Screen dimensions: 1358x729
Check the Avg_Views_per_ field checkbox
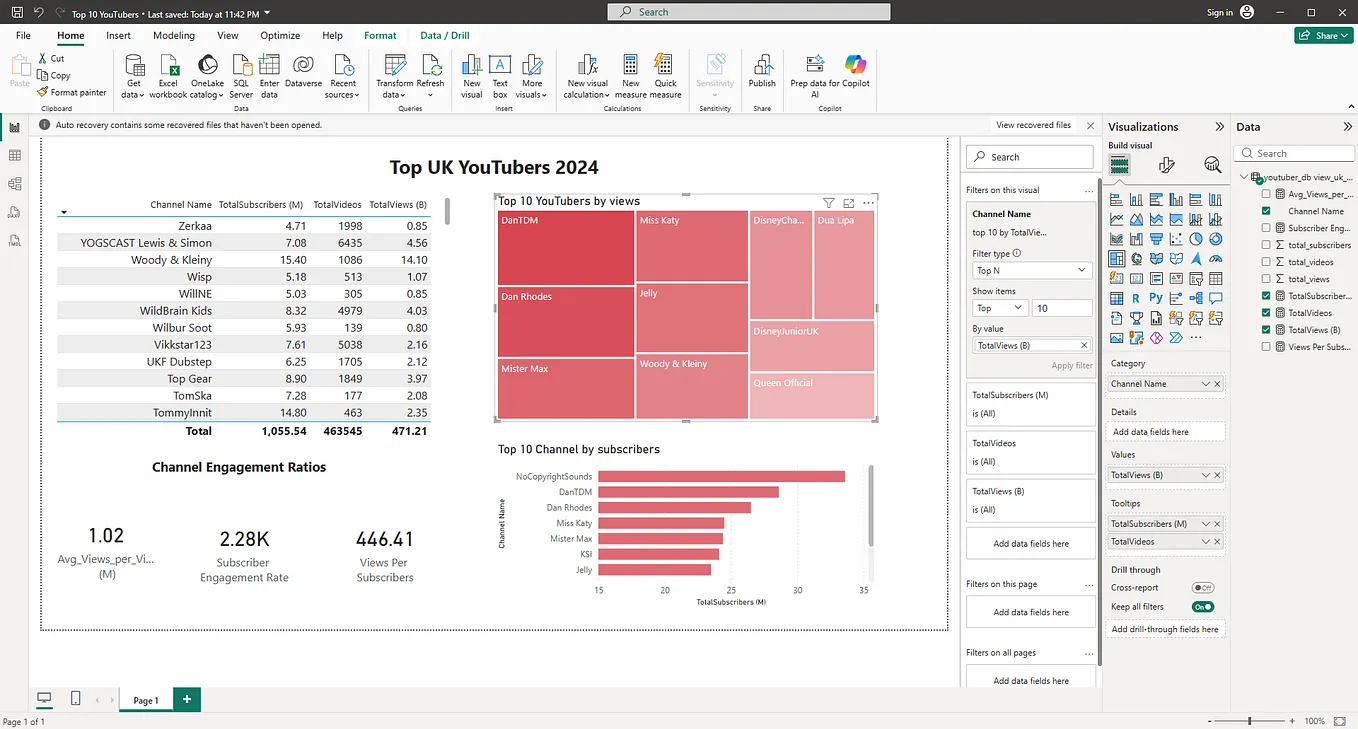1267,194
